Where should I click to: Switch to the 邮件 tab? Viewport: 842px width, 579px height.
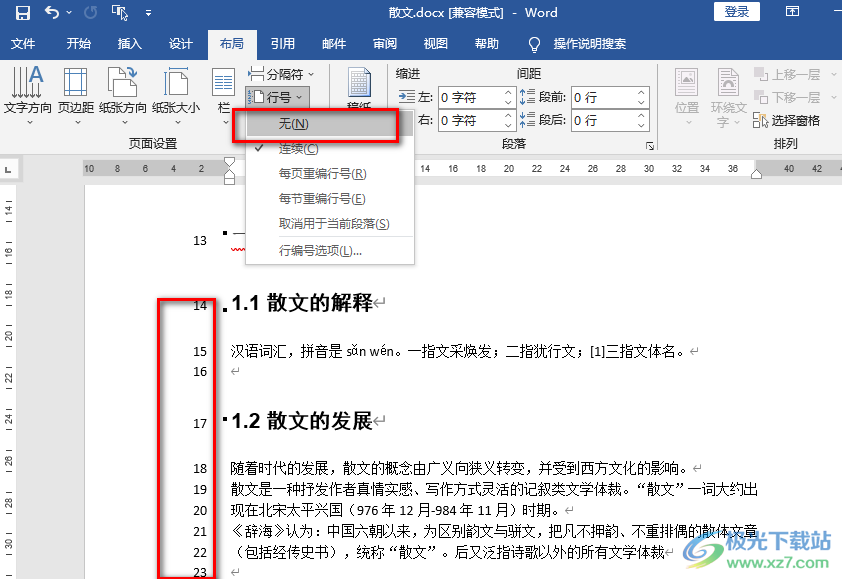point(333,44)
